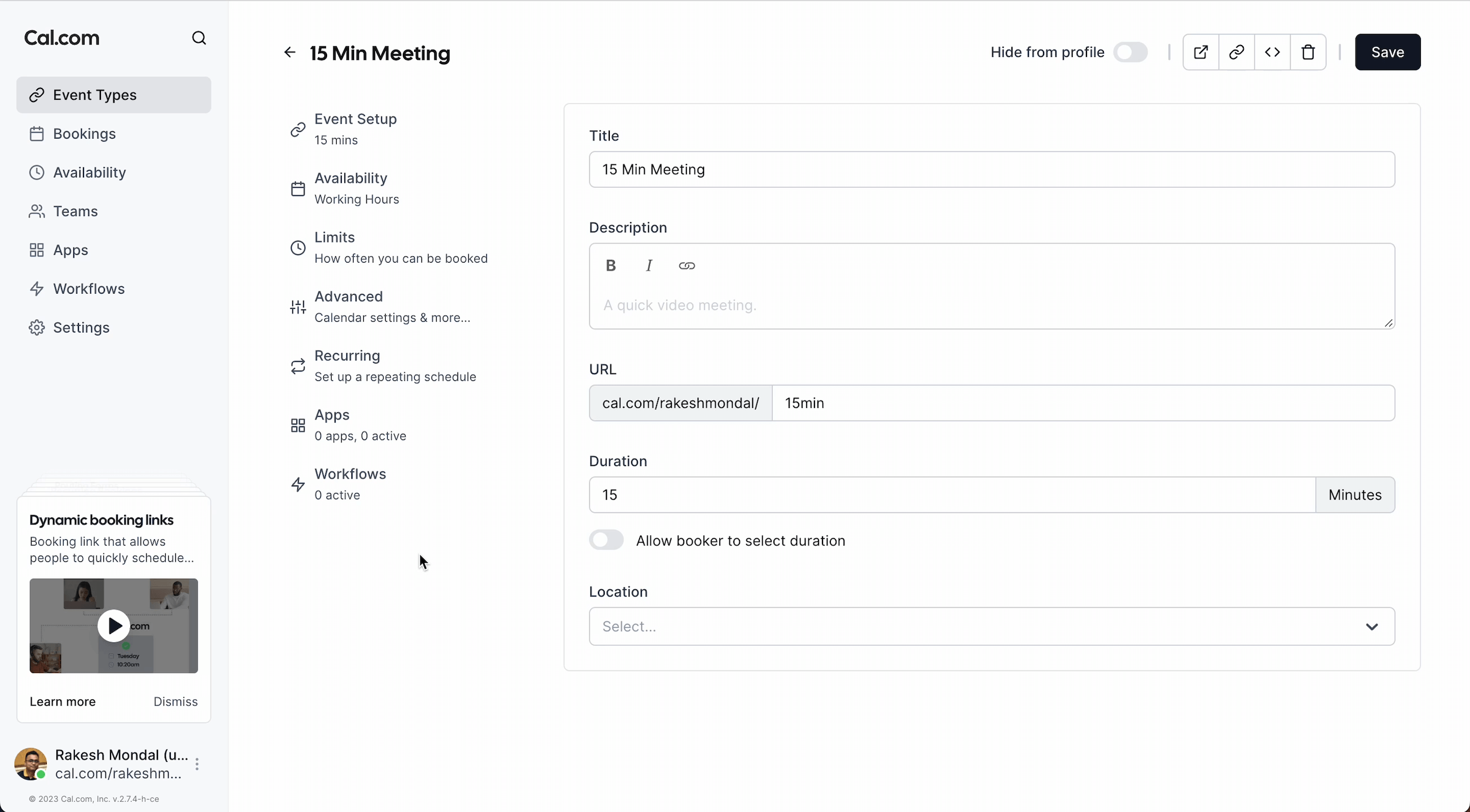The image size is (1470, 812).
Task: Click the URL slug input field
Action: pos(1082,403)
